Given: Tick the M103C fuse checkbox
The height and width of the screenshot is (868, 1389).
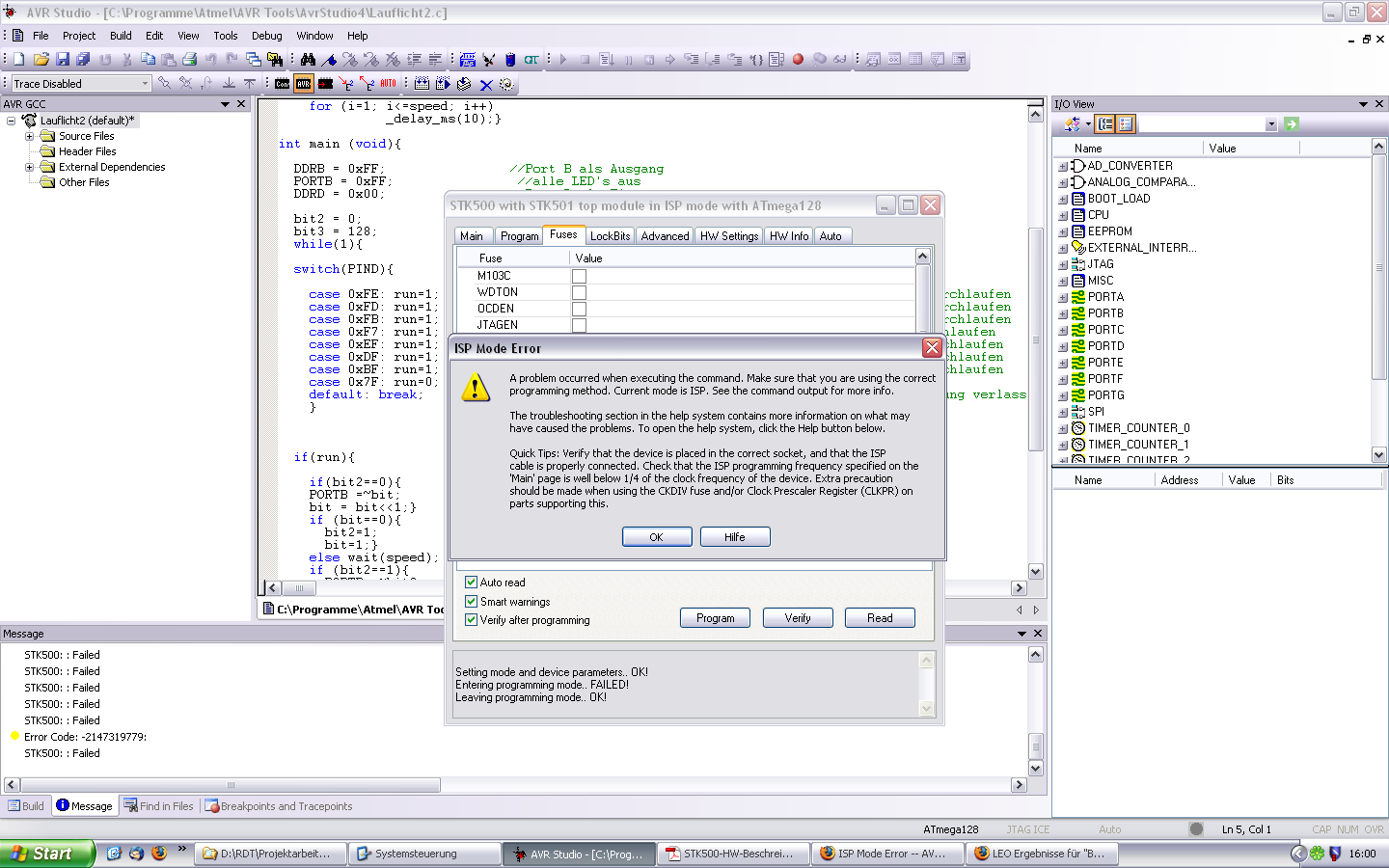Looking at the screenshot, I should point(579,276).
